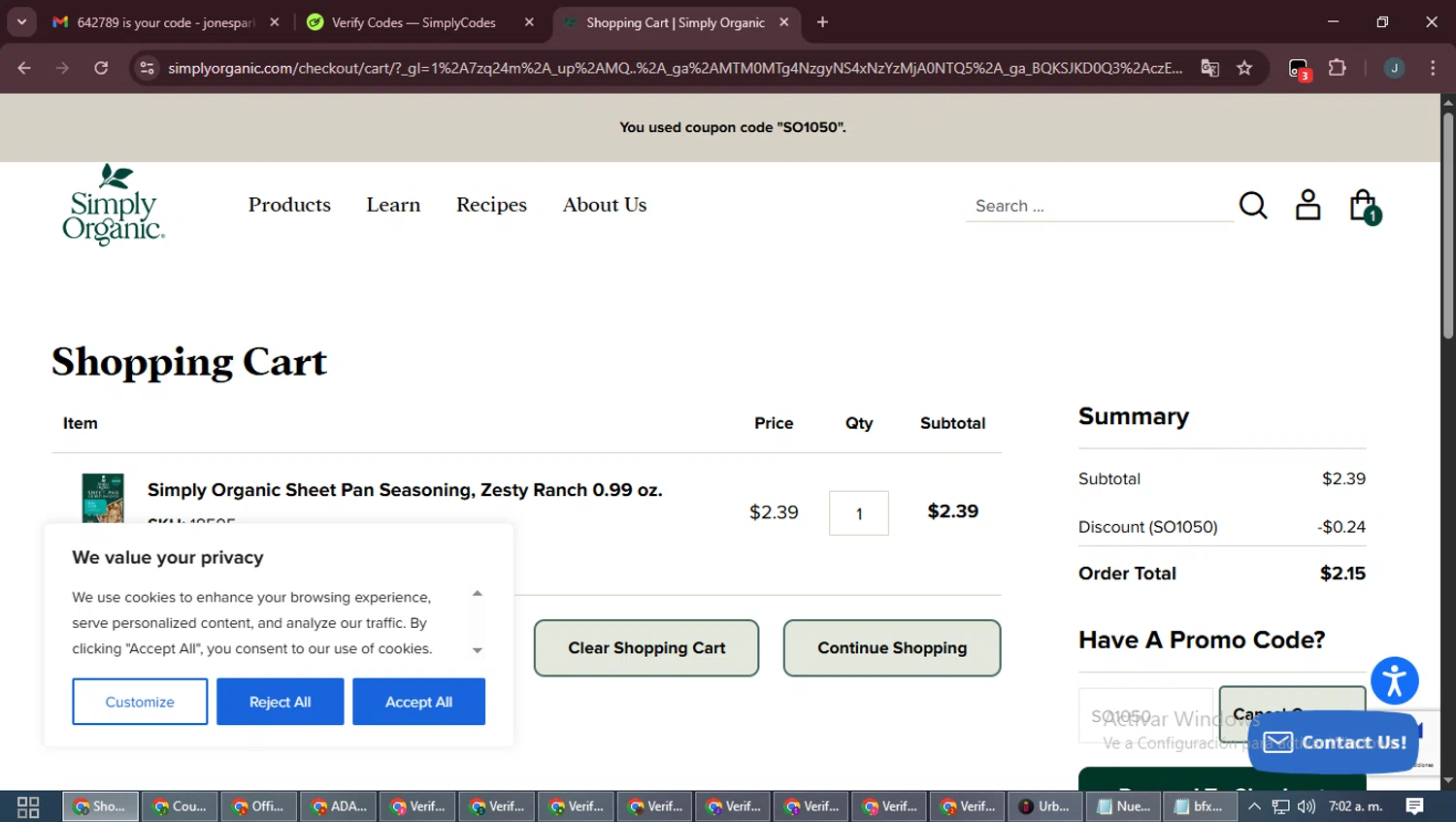Open Windows Task View icon
1456x822 pixels.
pyautogui.click(x=28, y=806)
